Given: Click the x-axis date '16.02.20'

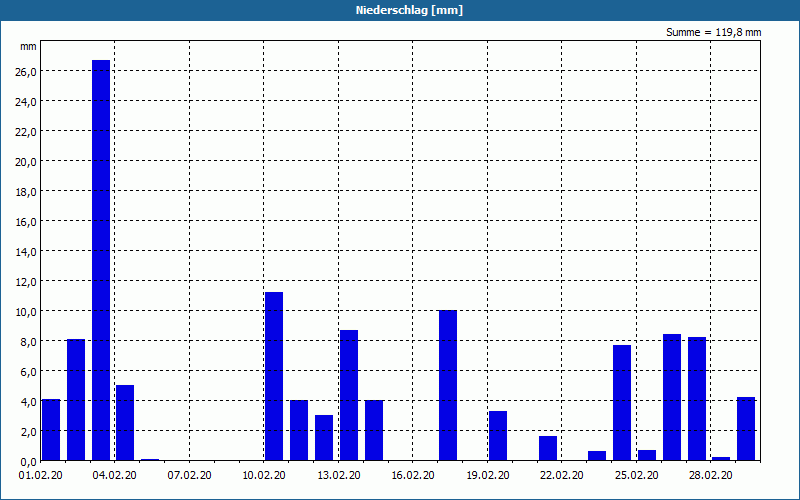Looking at the screenshot, I should click(413, 475).
